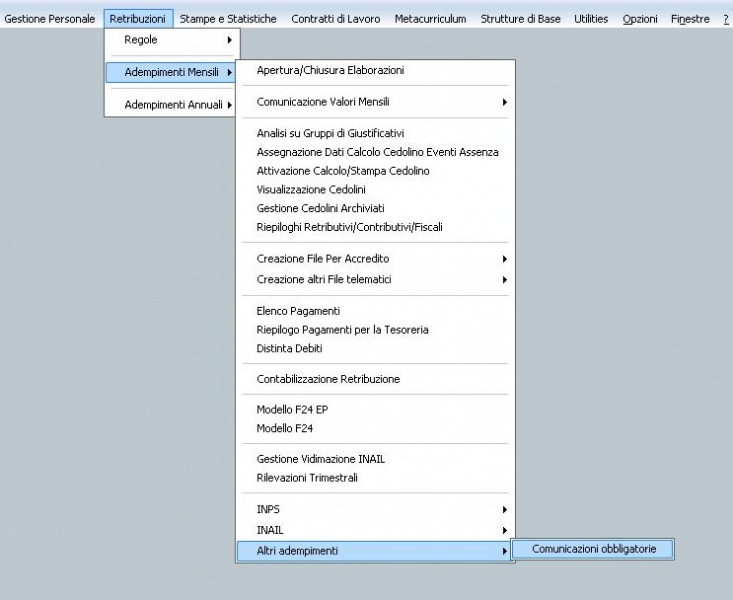Viewport: 733px width, 600px height.
Task: Select Comunicazioni obbligatorie
Action: [x=594, y=549]
